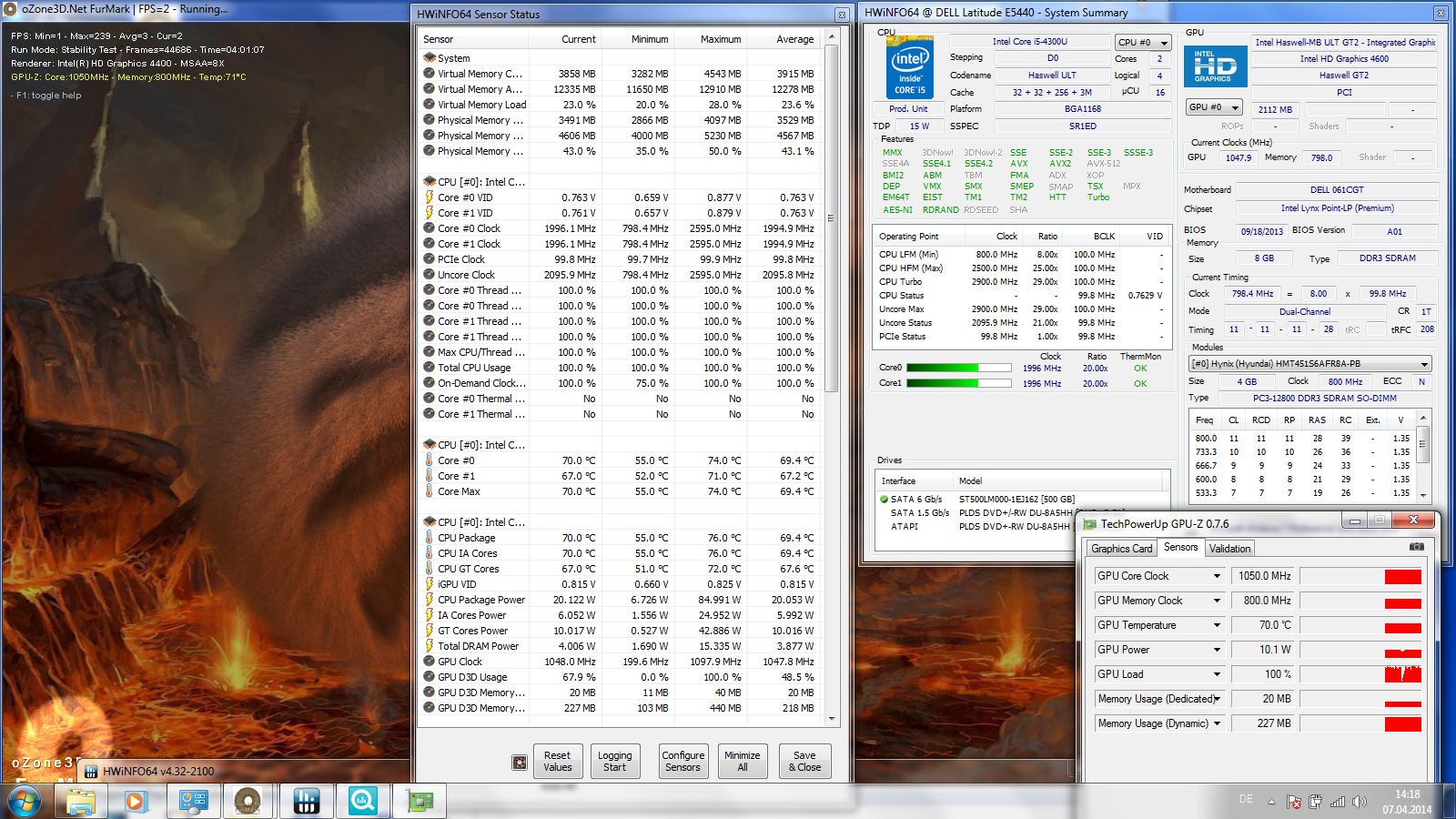Switch to the Graphics Card tab in GPU-Z
Image resolution: width=1456 pixels, height=819 pixels.
(1121, 549)
